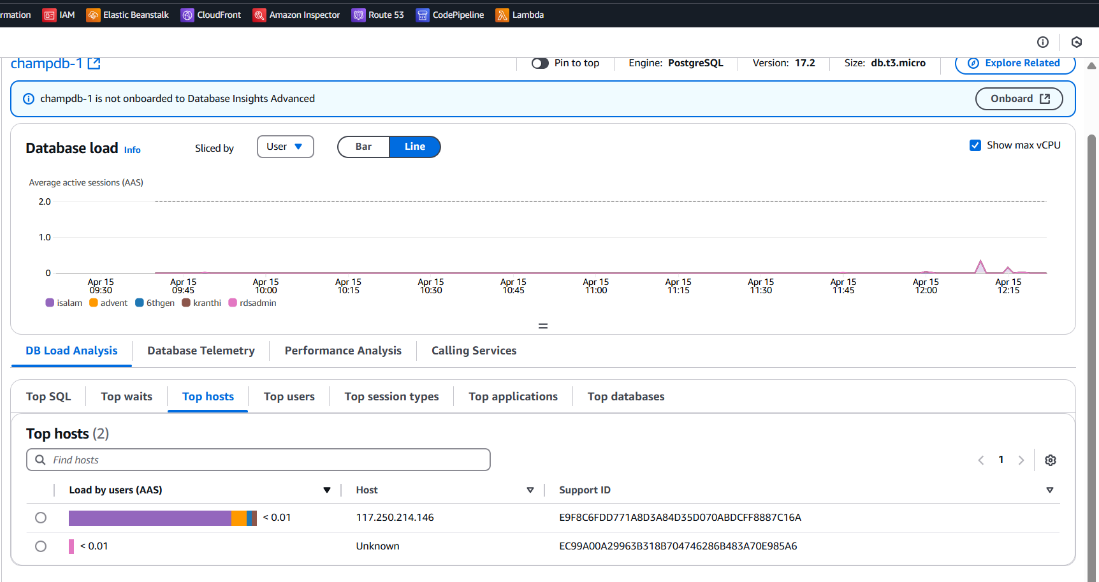The width and height of the screenshot is (1099, 582).
Task: Click the load bar for host 117.250.214.146
Action: tap(163, 518)
